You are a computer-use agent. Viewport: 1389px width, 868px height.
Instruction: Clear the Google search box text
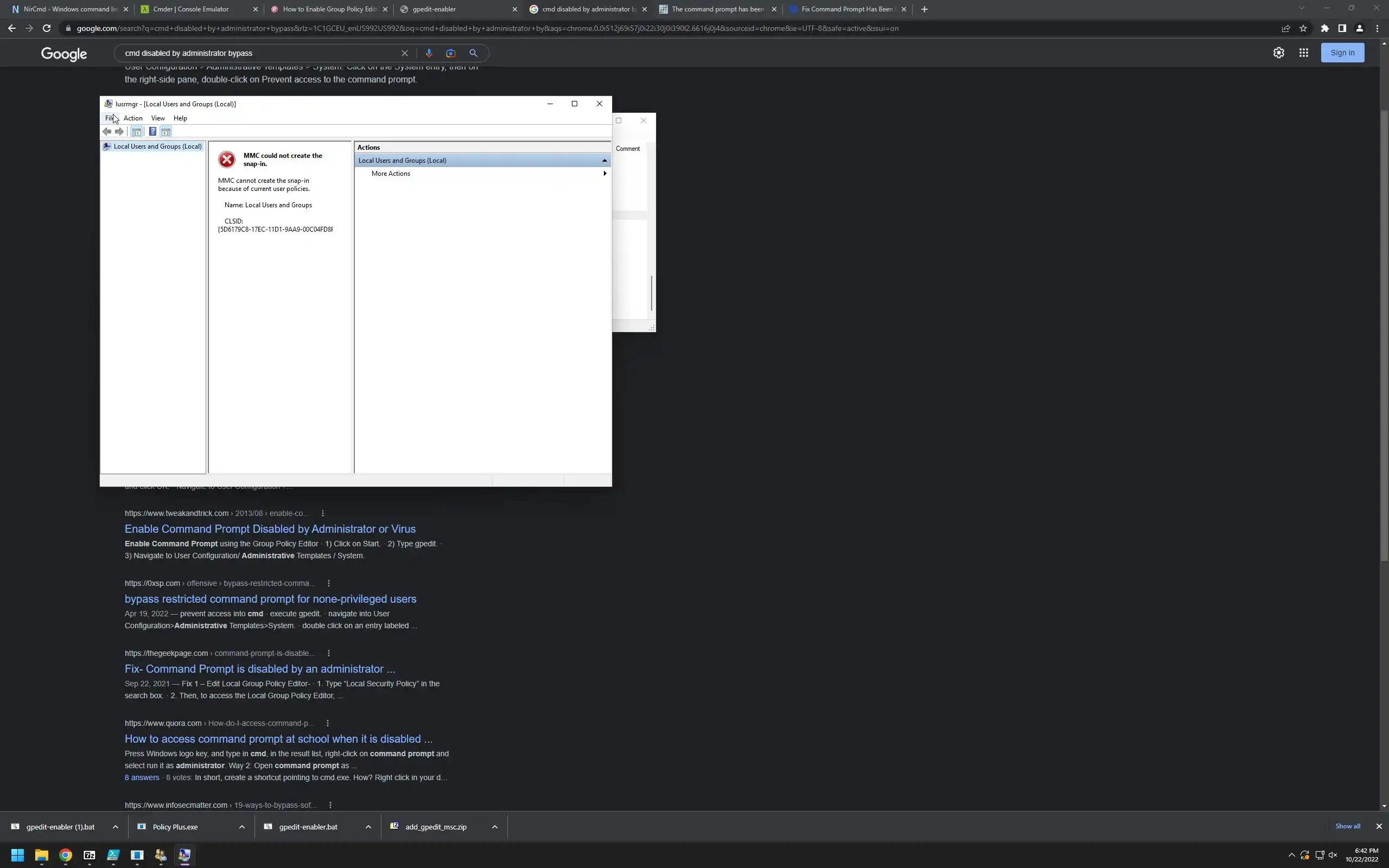point(405,53)
